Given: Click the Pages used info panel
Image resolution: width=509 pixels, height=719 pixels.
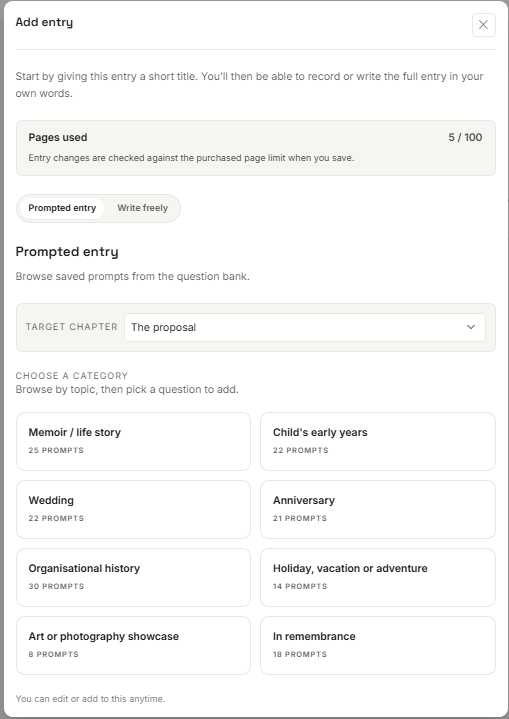Looking at the screenshot, I should coord(256,148).
